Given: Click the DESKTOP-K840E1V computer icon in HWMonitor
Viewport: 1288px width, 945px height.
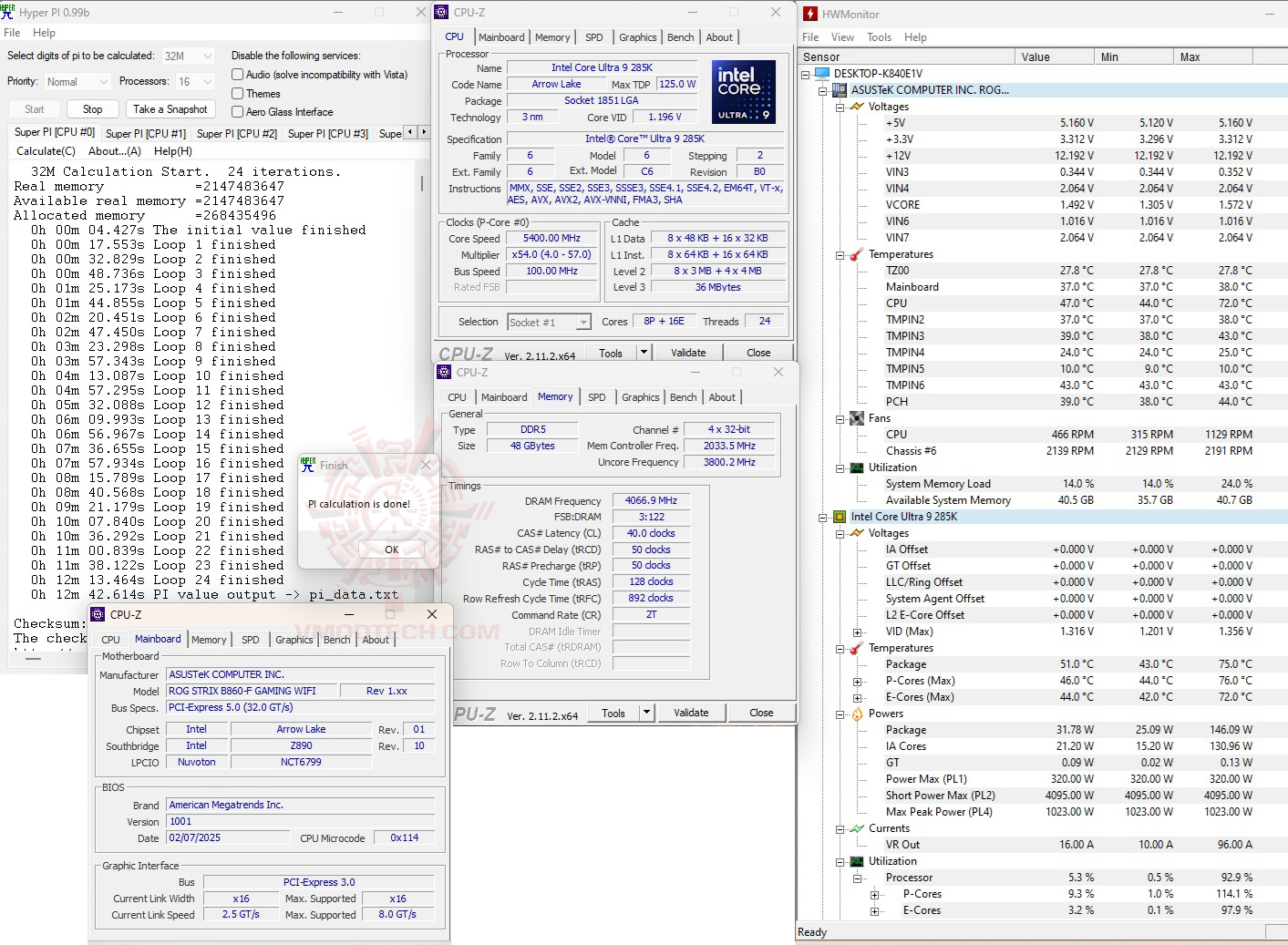Looking at the screenshot, I should (822, 74).
